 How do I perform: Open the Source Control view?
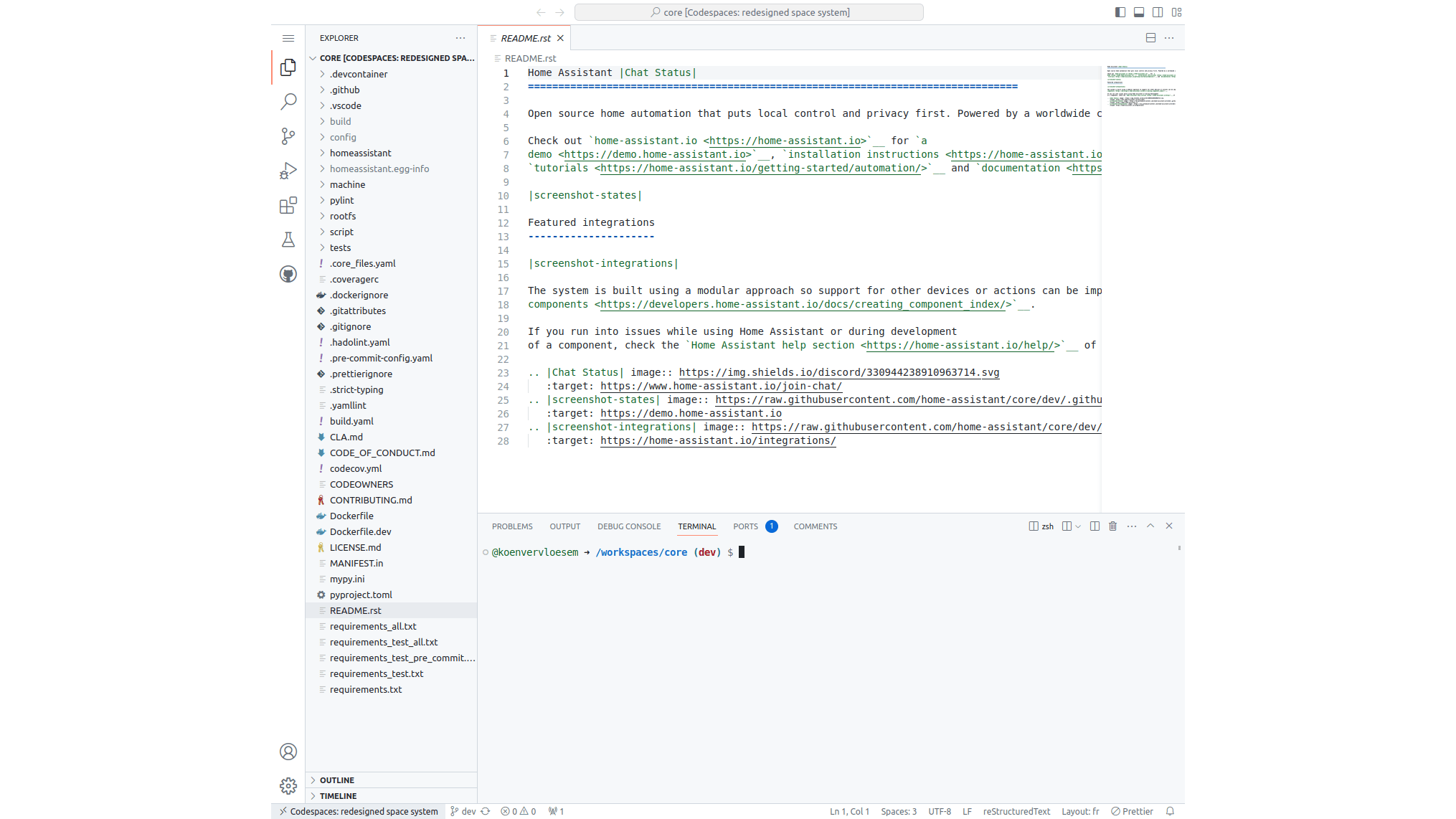[x=288, y=136]
